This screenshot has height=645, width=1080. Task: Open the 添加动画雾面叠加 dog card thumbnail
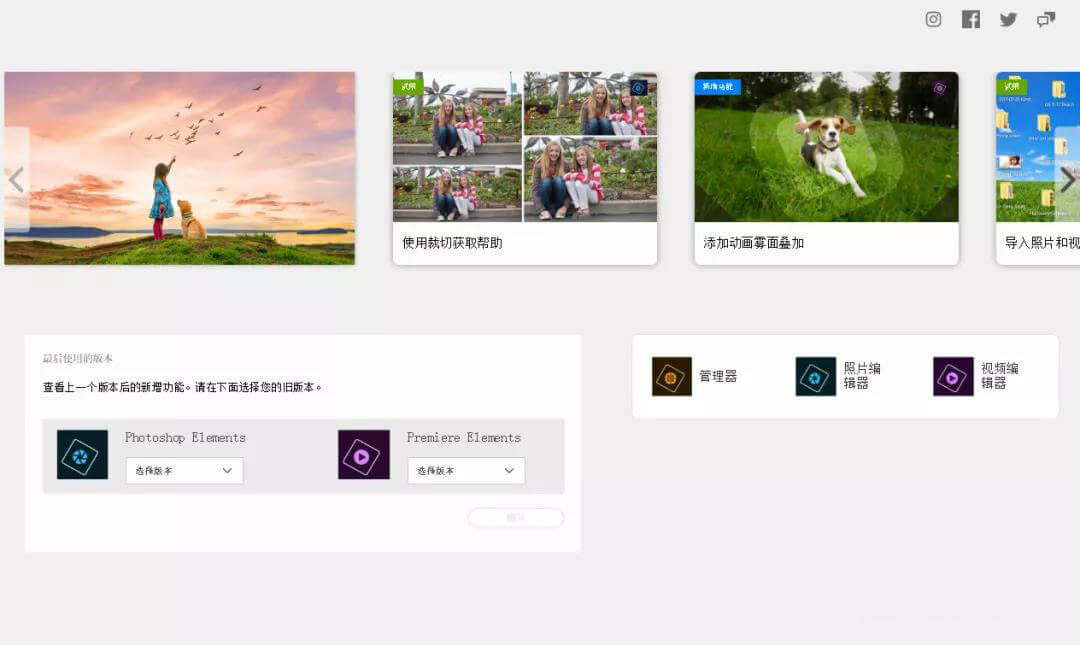pyautogui.click(x=827, y=147)
